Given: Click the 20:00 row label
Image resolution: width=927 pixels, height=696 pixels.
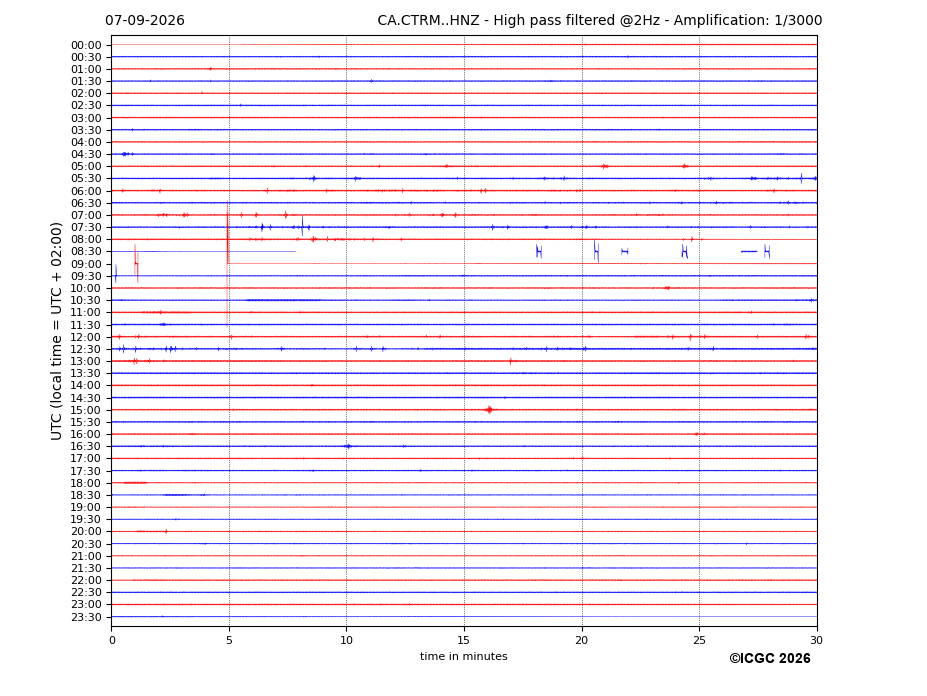Looking at the screenshot, I should 86,532.
